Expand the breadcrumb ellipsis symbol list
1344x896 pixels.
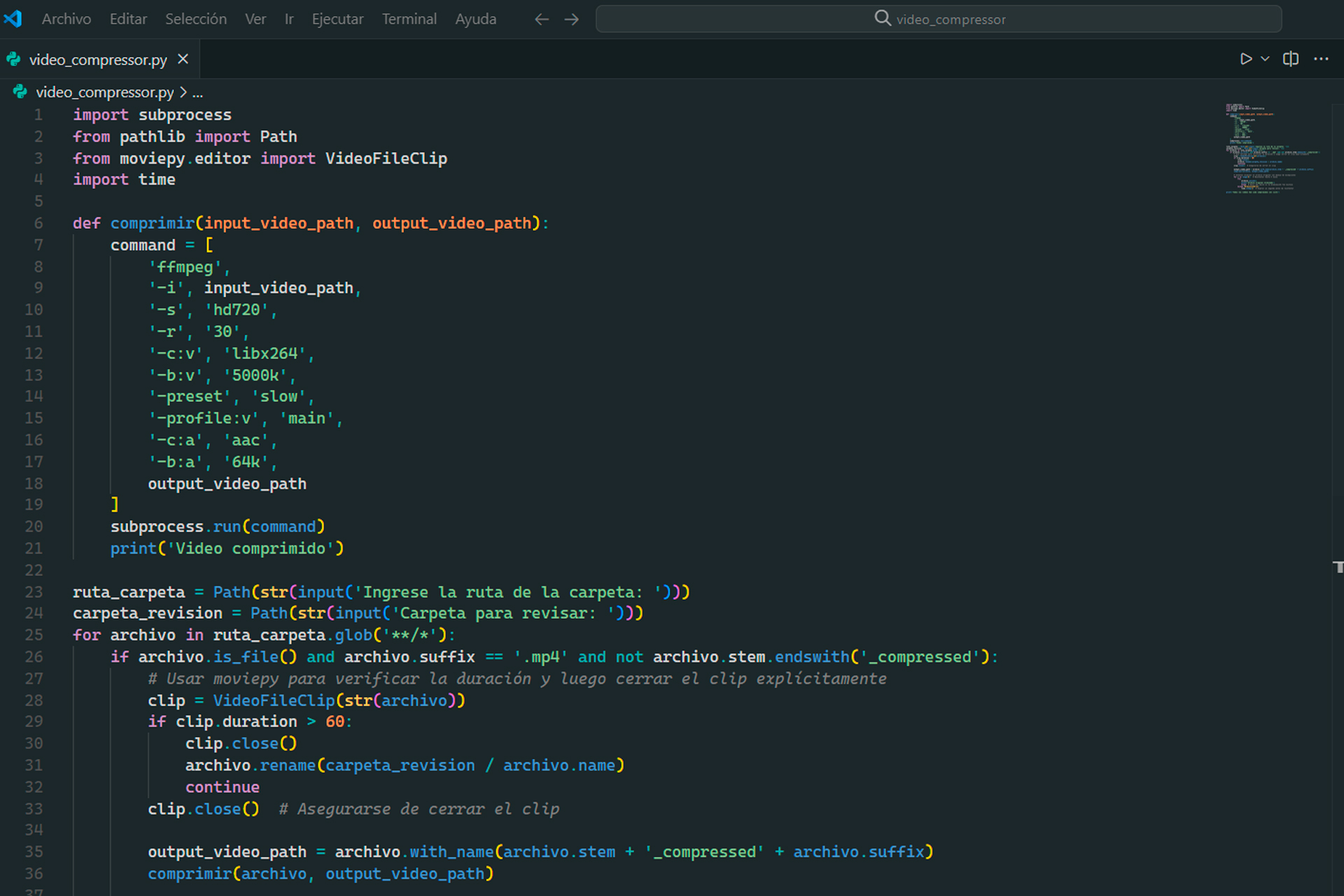pos(198,92)
